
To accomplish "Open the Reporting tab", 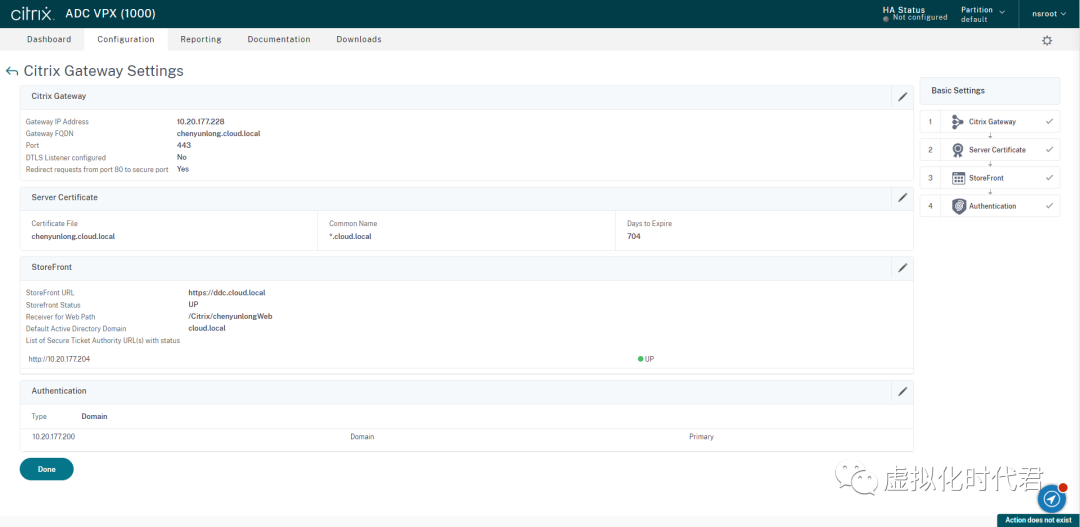I will 200,39.
